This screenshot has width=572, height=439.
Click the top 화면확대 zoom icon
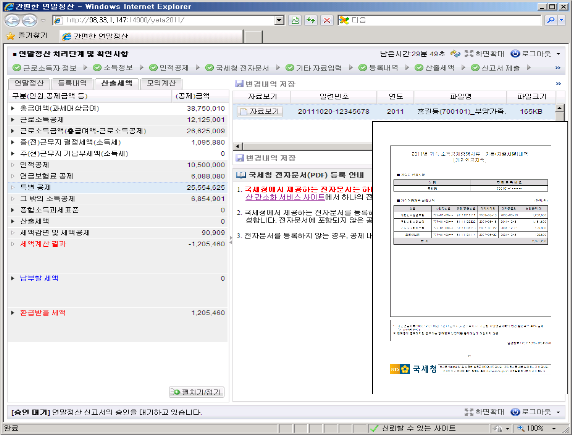point(469,54)
